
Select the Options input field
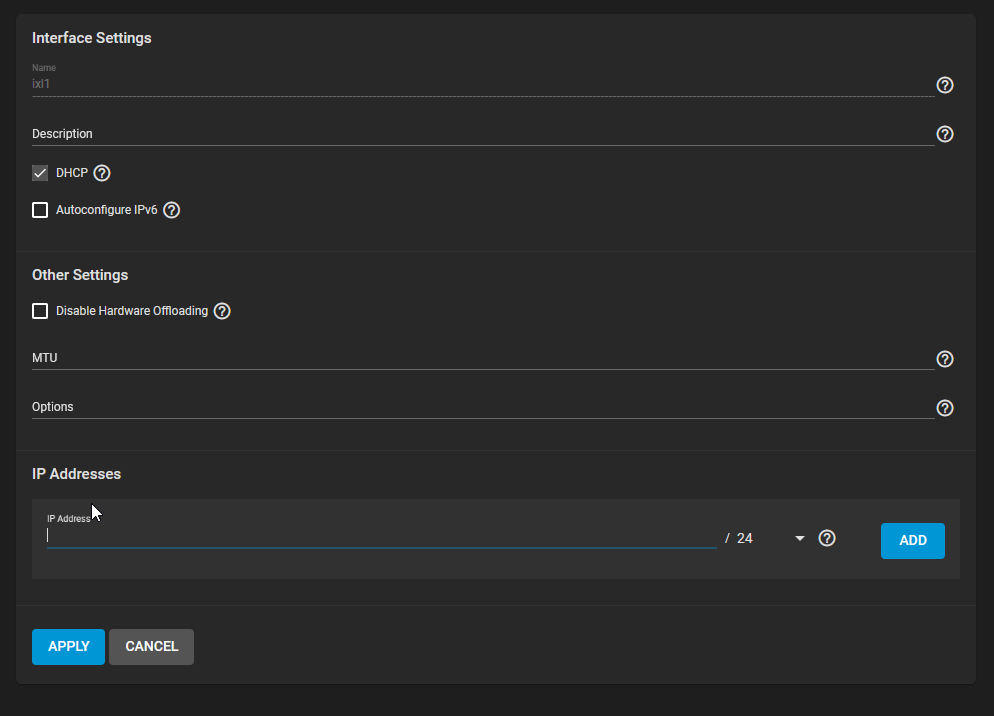point(400,408)
